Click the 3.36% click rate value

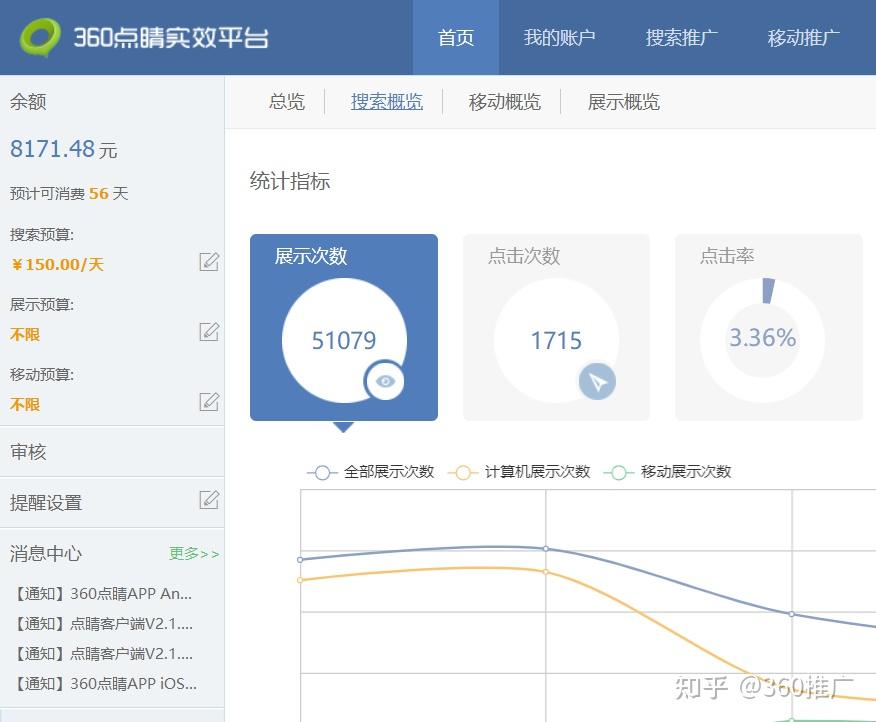tap(763, 338)
